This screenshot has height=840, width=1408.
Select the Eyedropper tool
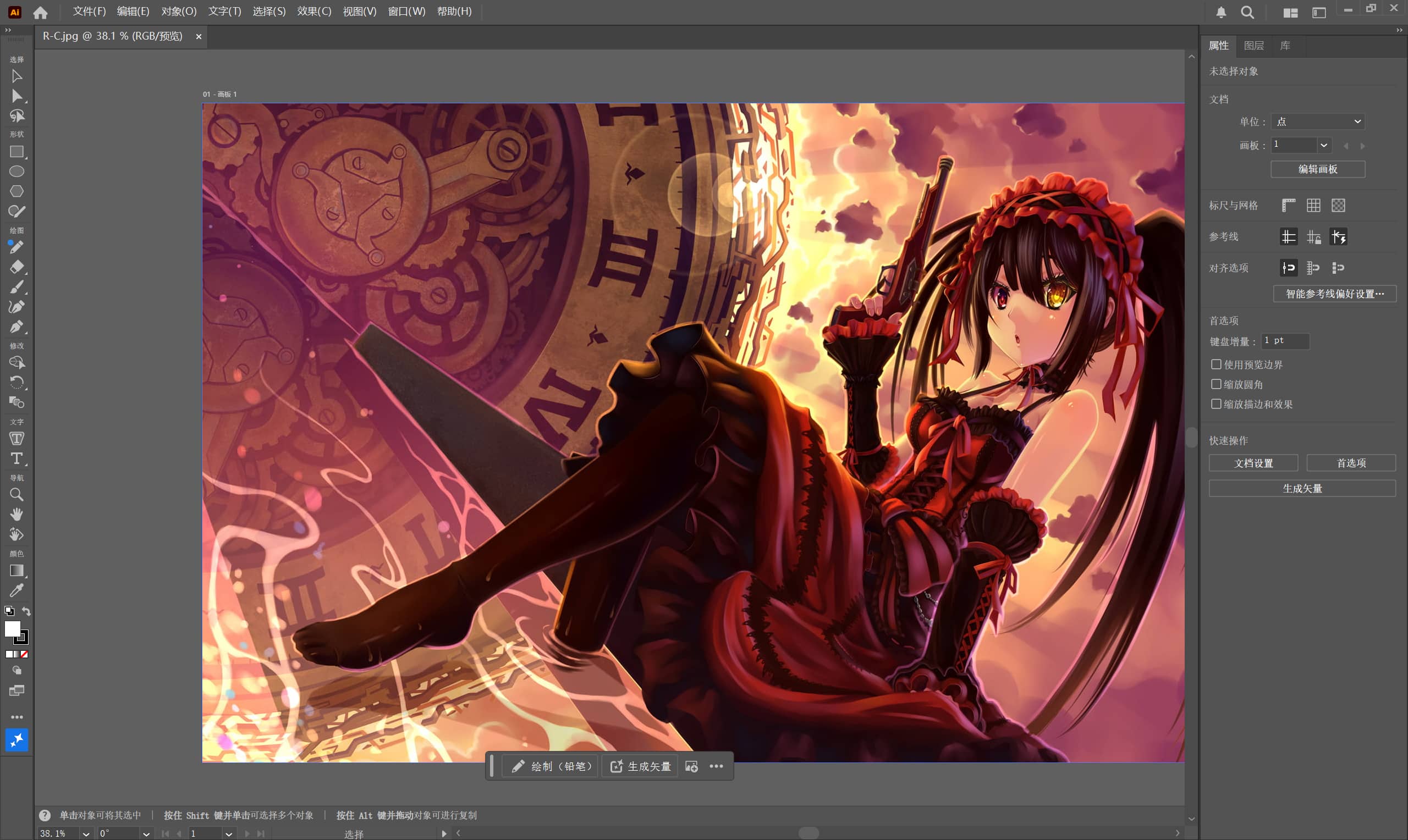pos(16,590)
